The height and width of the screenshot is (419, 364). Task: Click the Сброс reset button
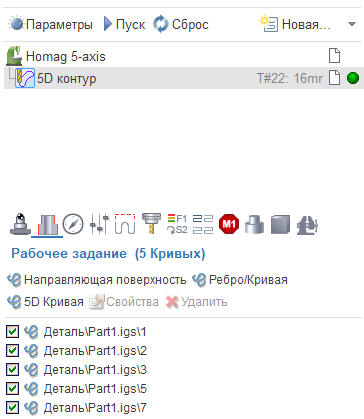[181, 24]
